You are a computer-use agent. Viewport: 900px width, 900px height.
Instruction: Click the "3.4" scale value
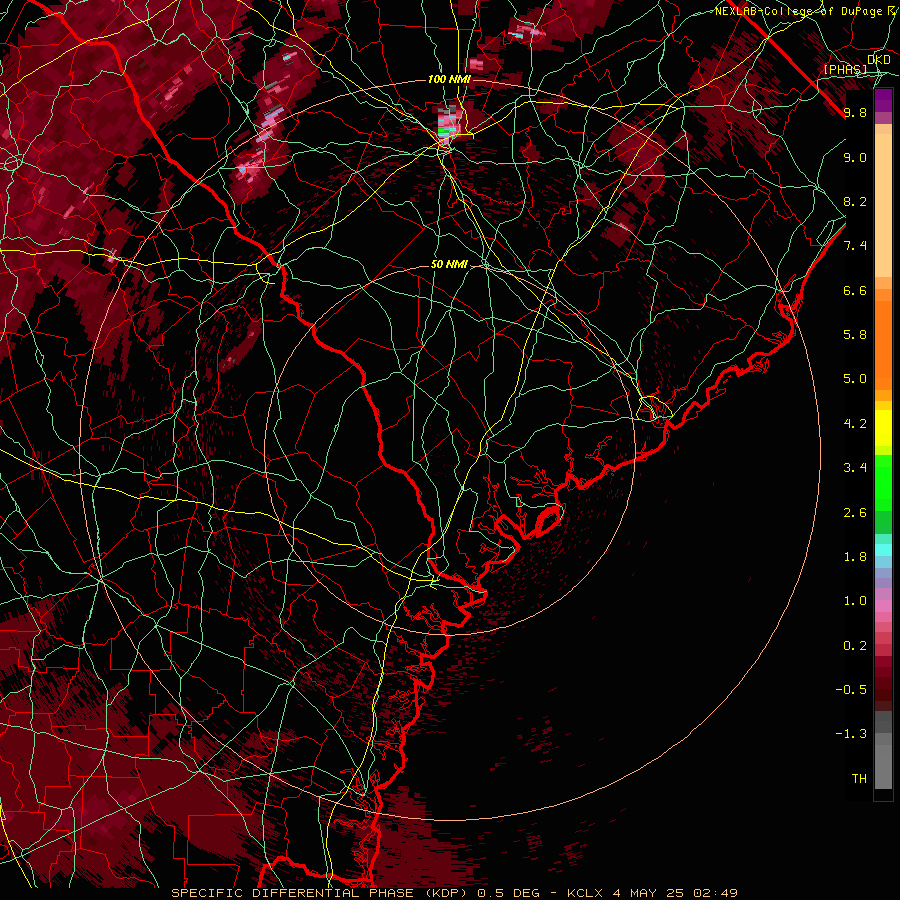click(855, 468)
